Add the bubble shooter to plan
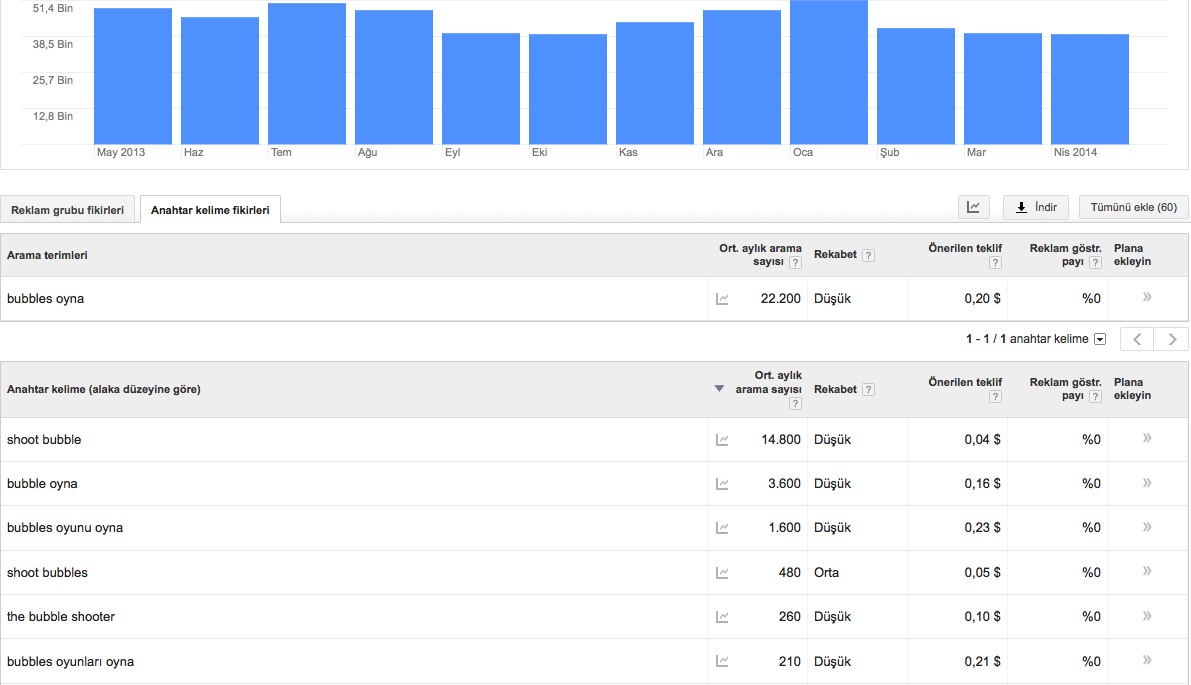The width and height of the screenshot is (1191, 685). coord(1146,616)
